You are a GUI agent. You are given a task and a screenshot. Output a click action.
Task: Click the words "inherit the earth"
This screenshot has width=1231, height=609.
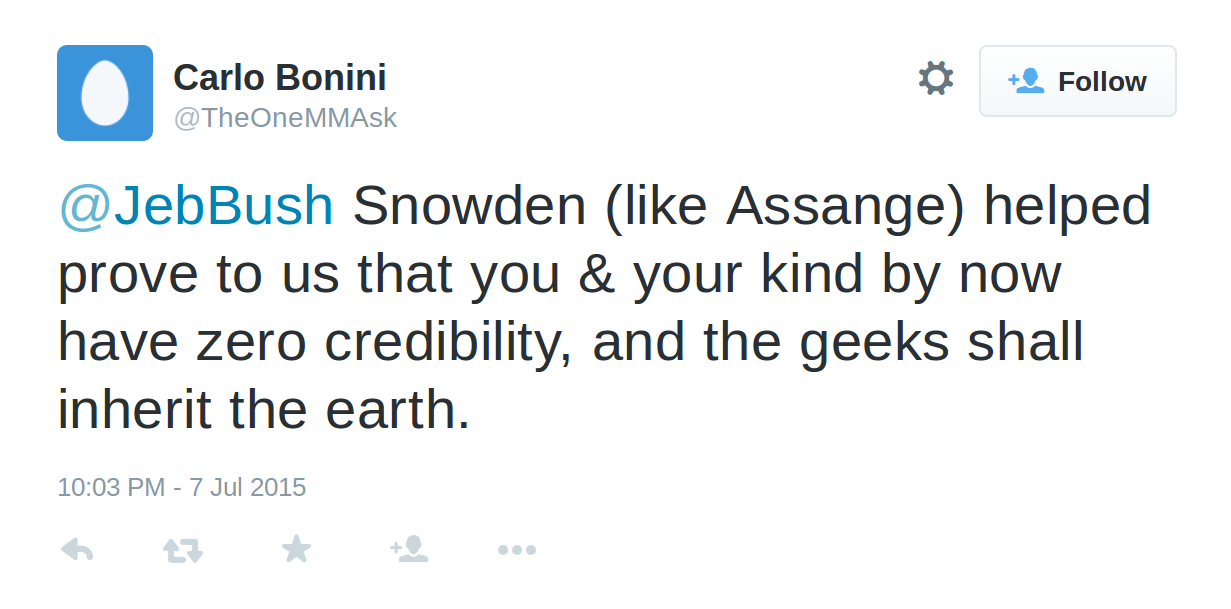(263, 410)
